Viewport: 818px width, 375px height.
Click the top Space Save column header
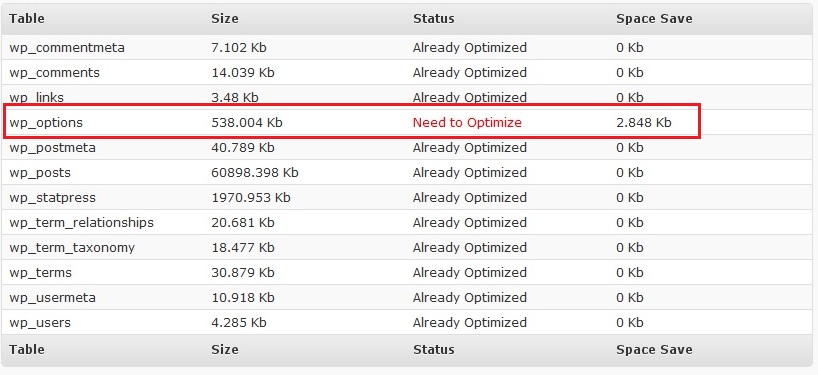click(654, 19)
